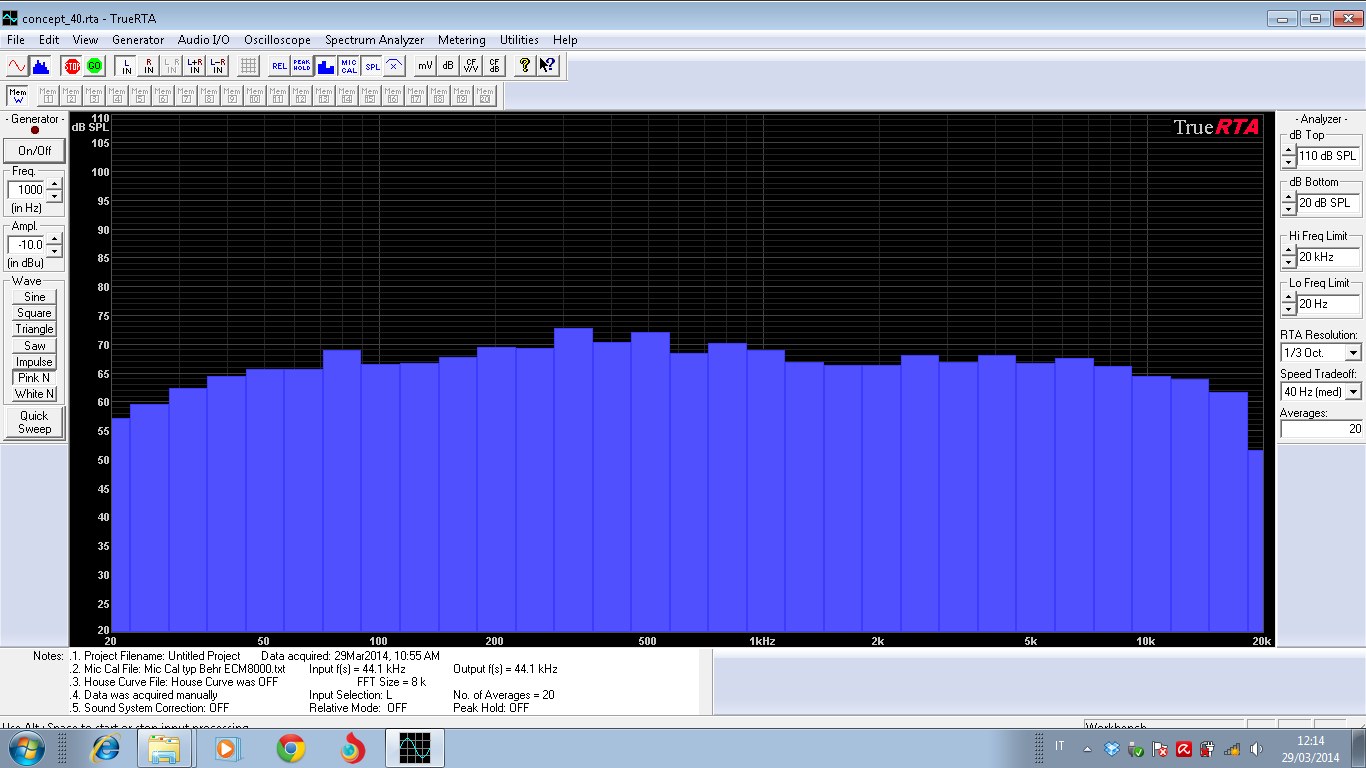Click the Averages input field

pyautogui.click(x=1320, y=429)
